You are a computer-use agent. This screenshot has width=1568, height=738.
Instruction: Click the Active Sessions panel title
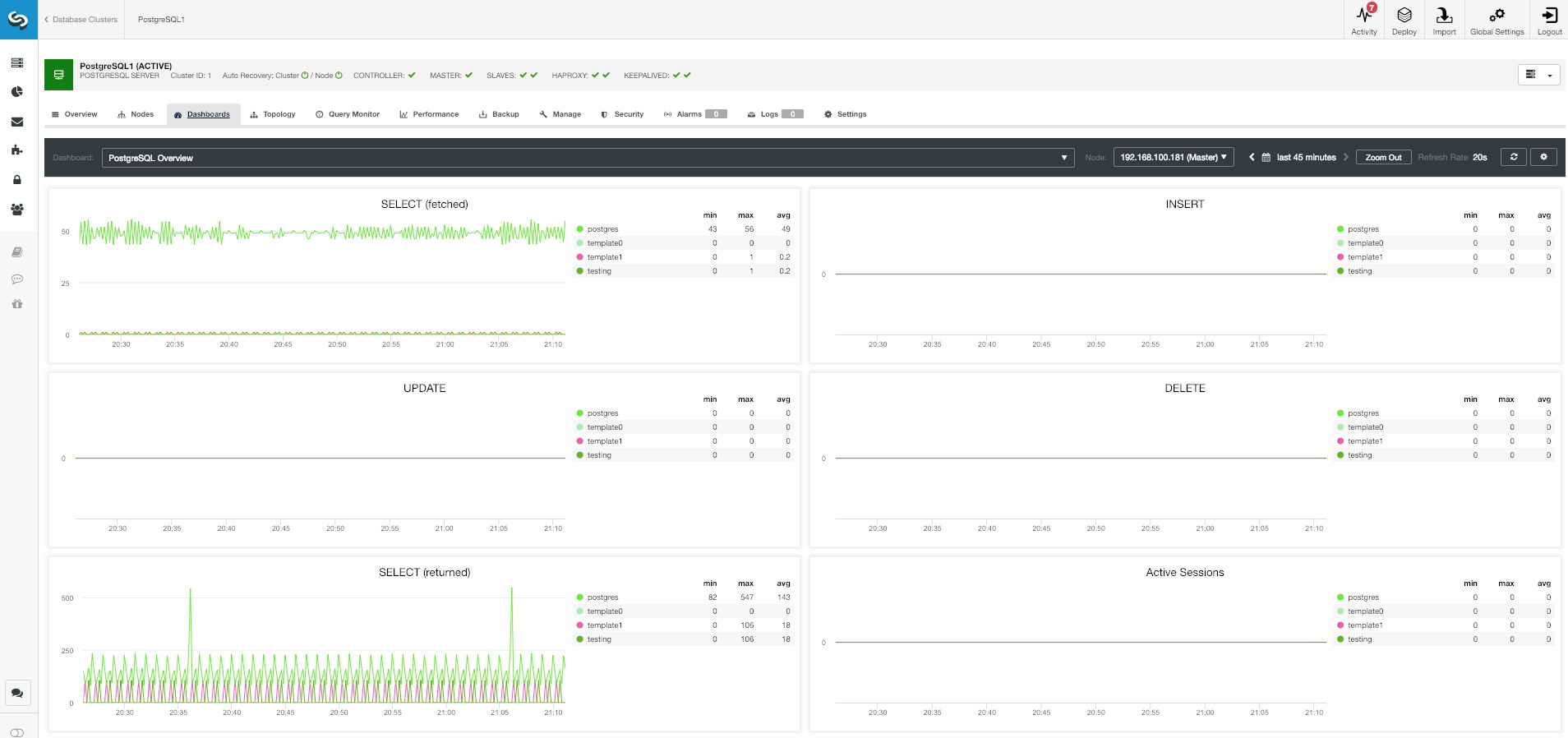point(1185,572)
